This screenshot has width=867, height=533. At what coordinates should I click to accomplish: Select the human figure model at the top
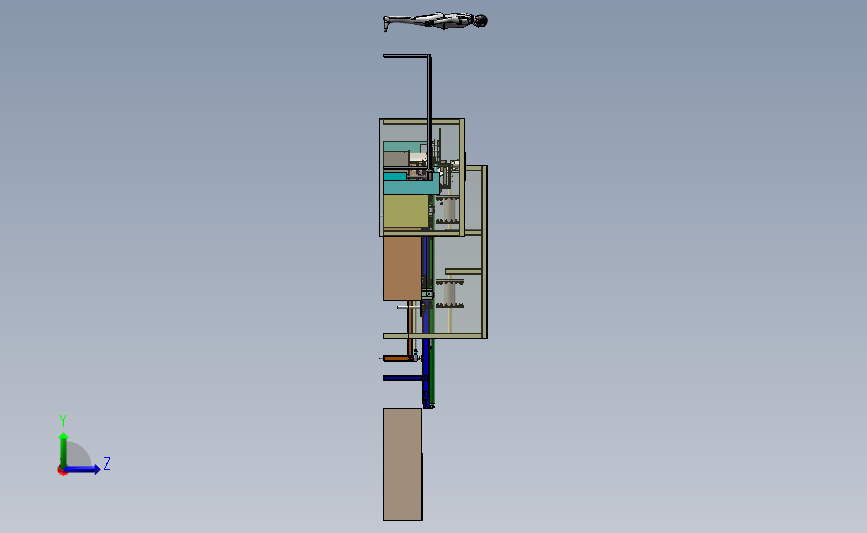[435, 22]
